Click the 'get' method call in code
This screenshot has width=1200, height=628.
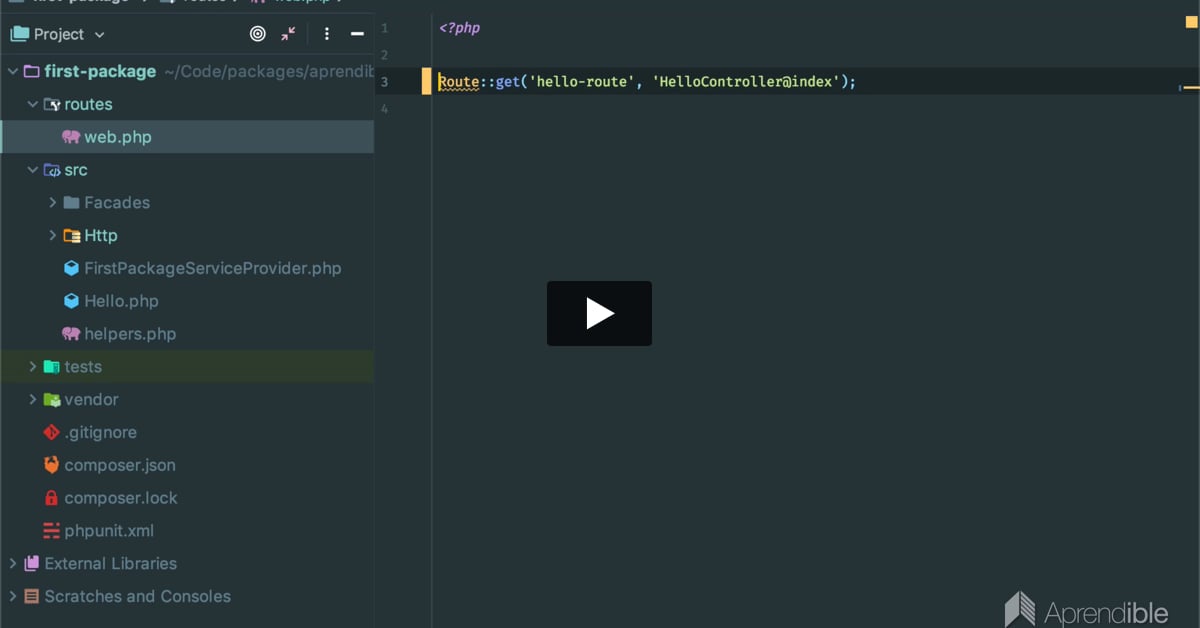click(508, 82)
